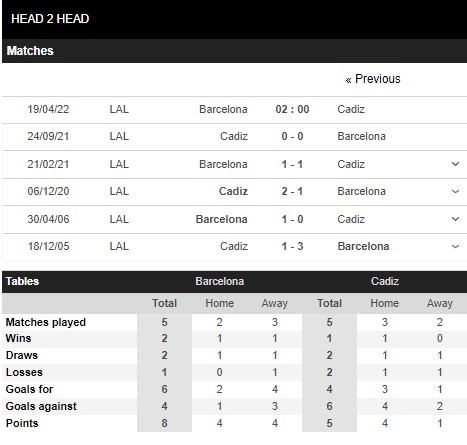
Task: Click the LAL competition label for 30/04/06
Action: point(119,219)
